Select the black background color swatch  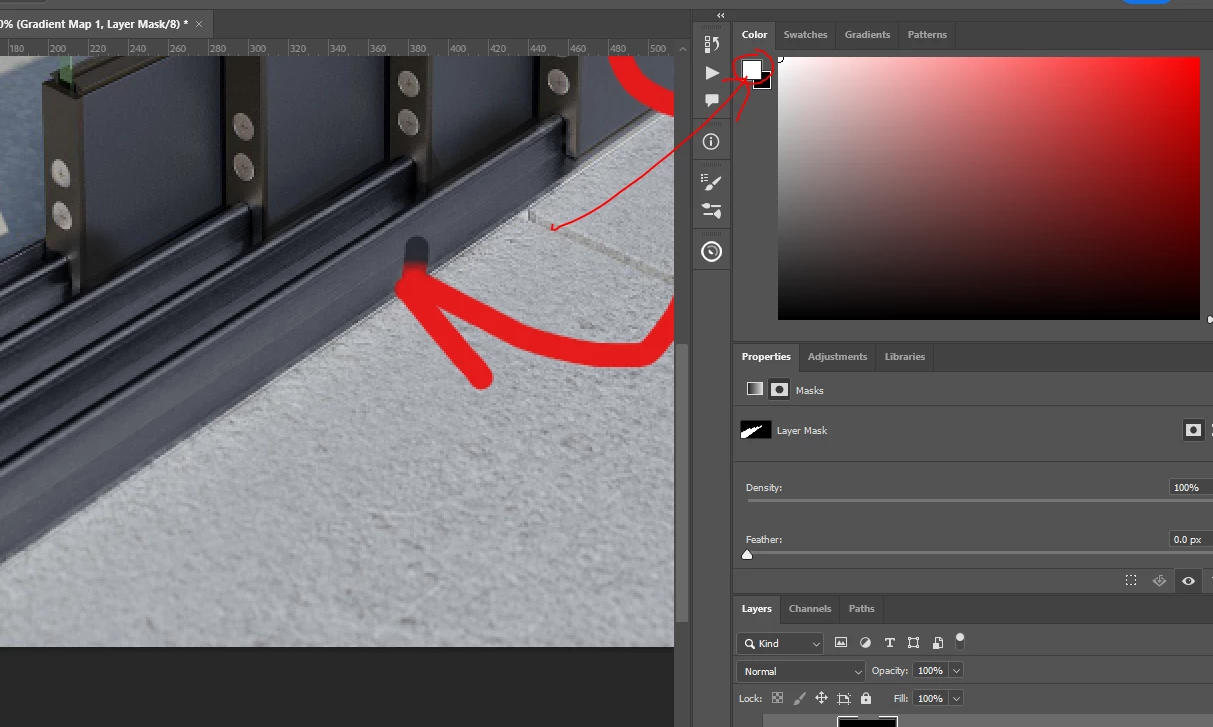(x=766, y=84)
